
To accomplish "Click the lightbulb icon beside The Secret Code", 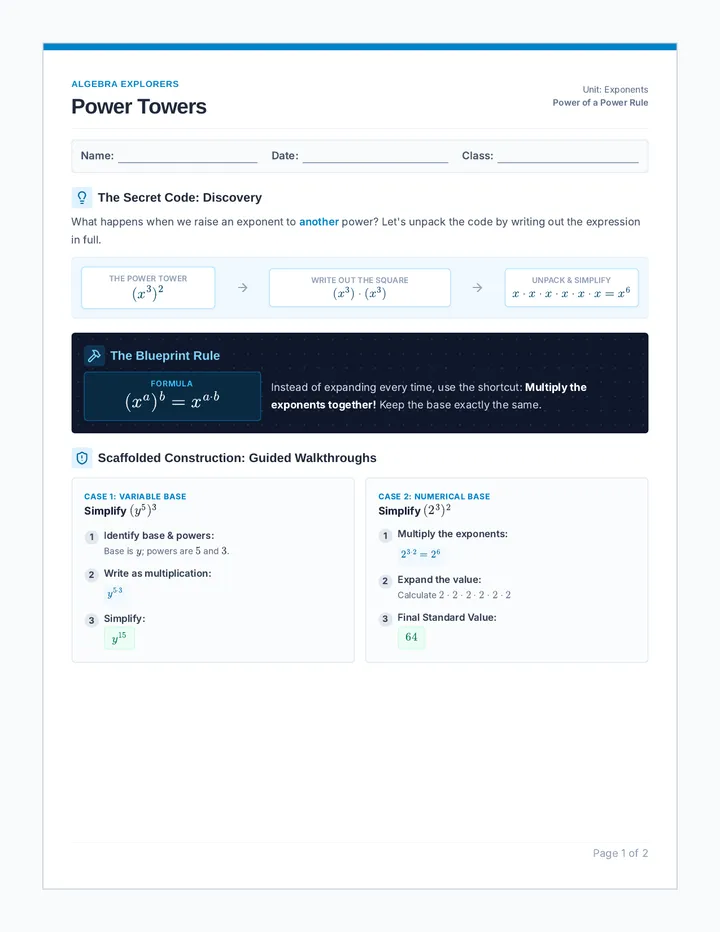I will (x=82, y=197).
